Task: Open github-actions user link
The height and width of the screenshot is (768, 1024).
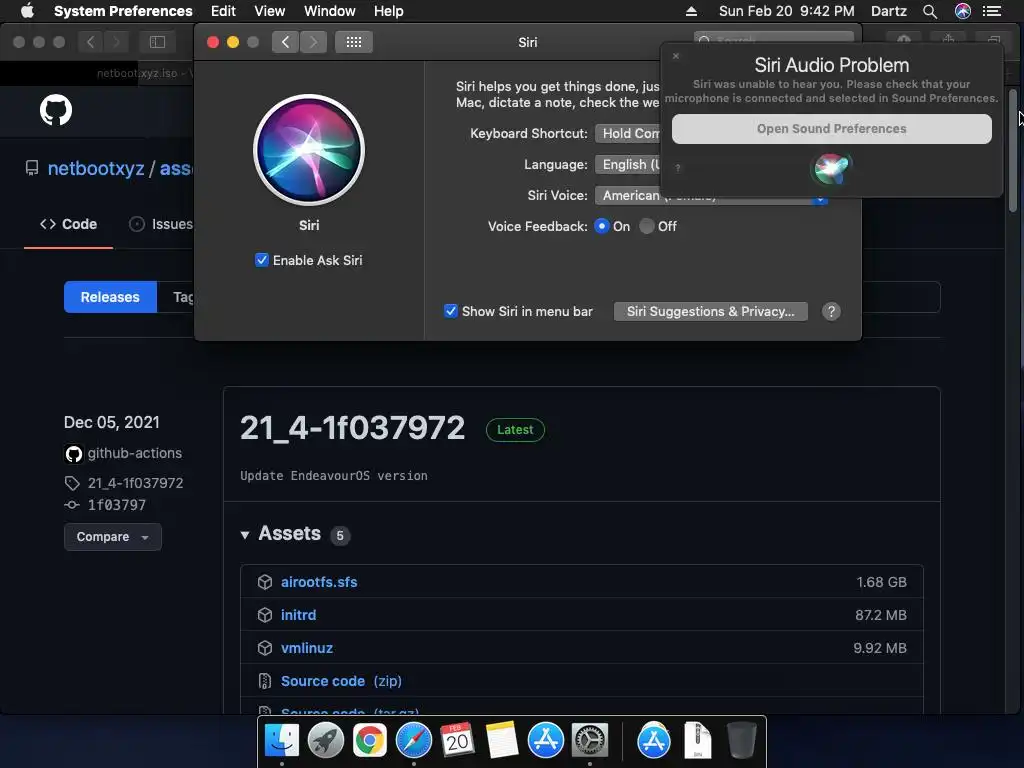Action: click(135, 453)
